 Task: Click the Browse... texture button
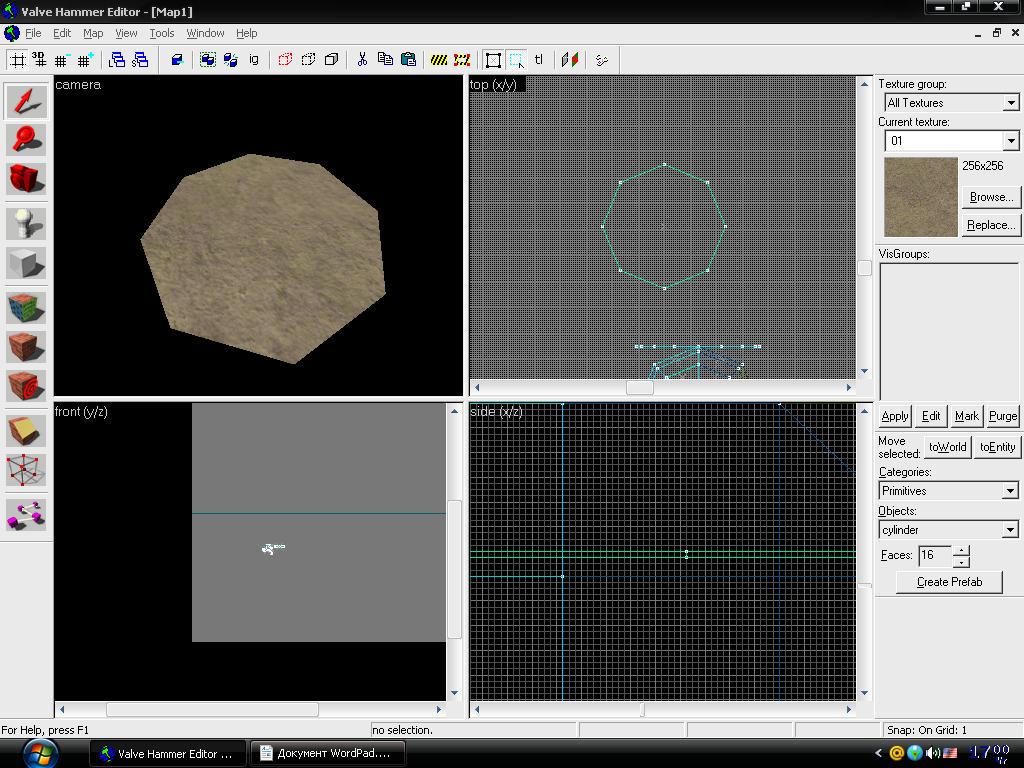click(991, 197)
